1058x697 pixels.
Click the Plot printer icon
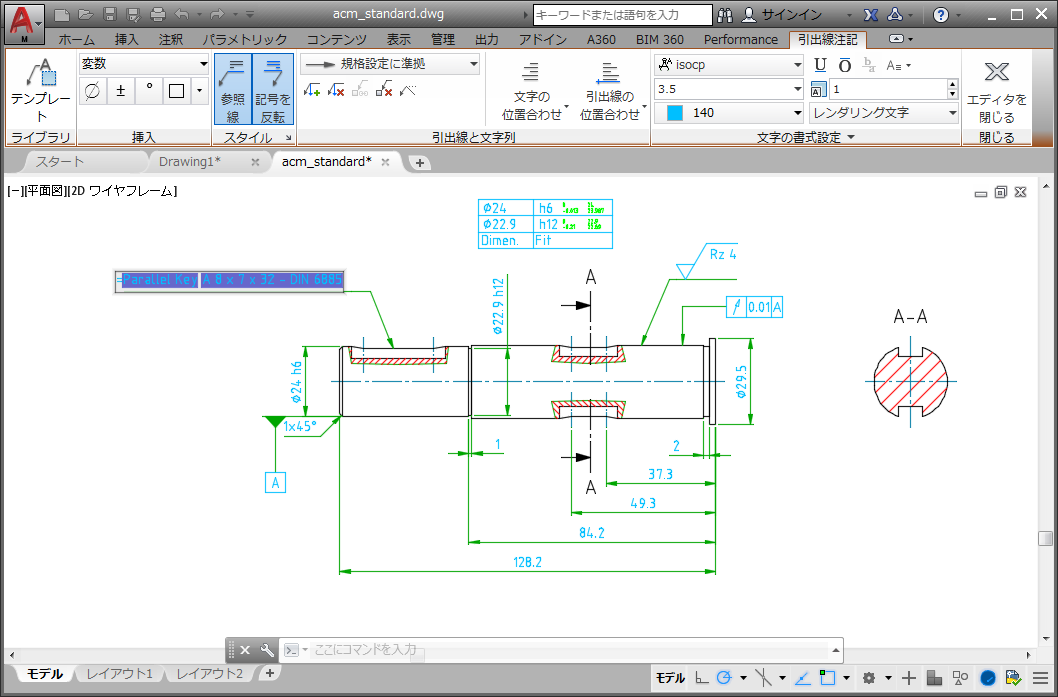(x=158, y=14)
